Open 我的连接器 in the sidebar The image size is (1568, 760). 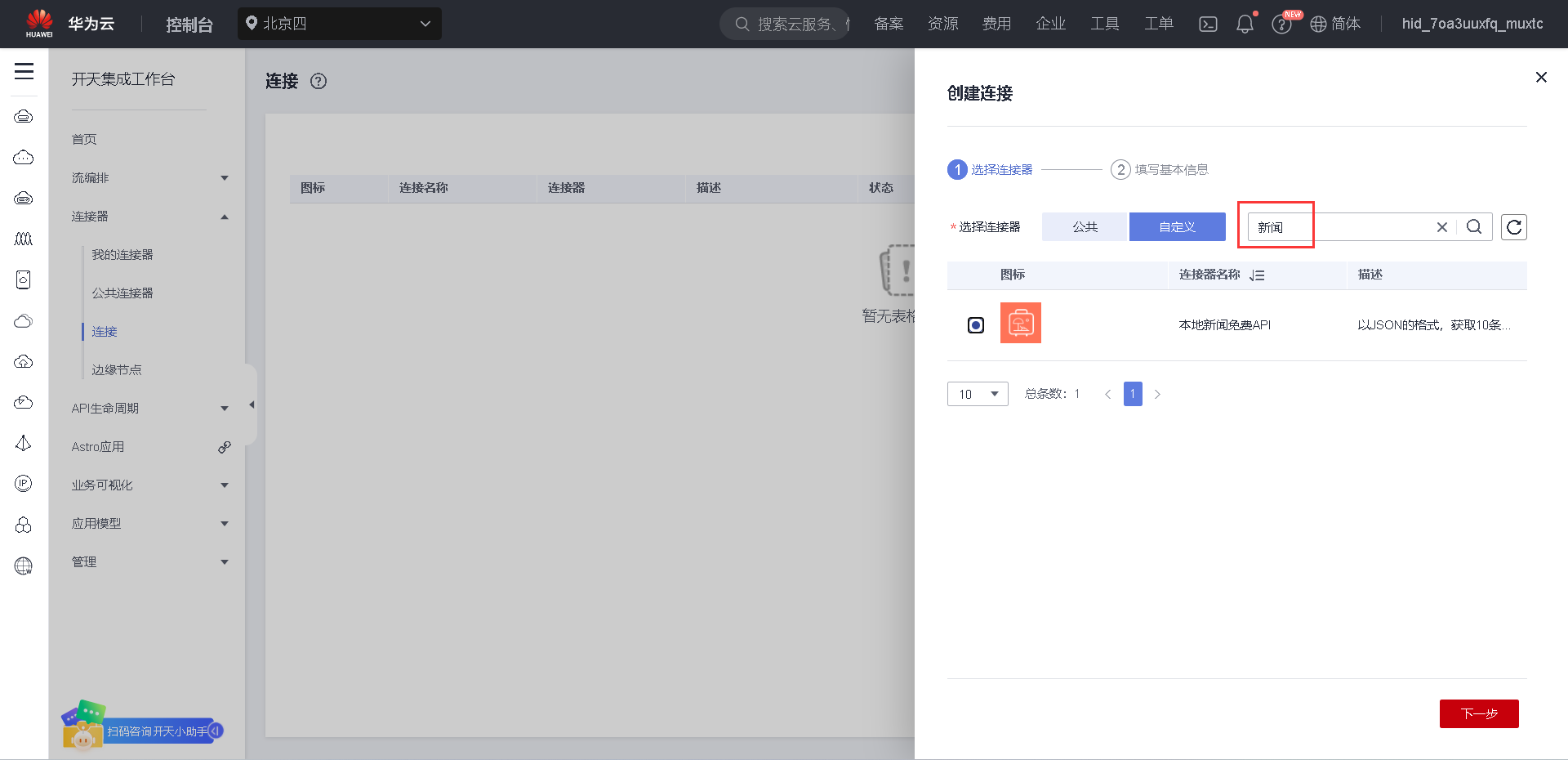122,255
